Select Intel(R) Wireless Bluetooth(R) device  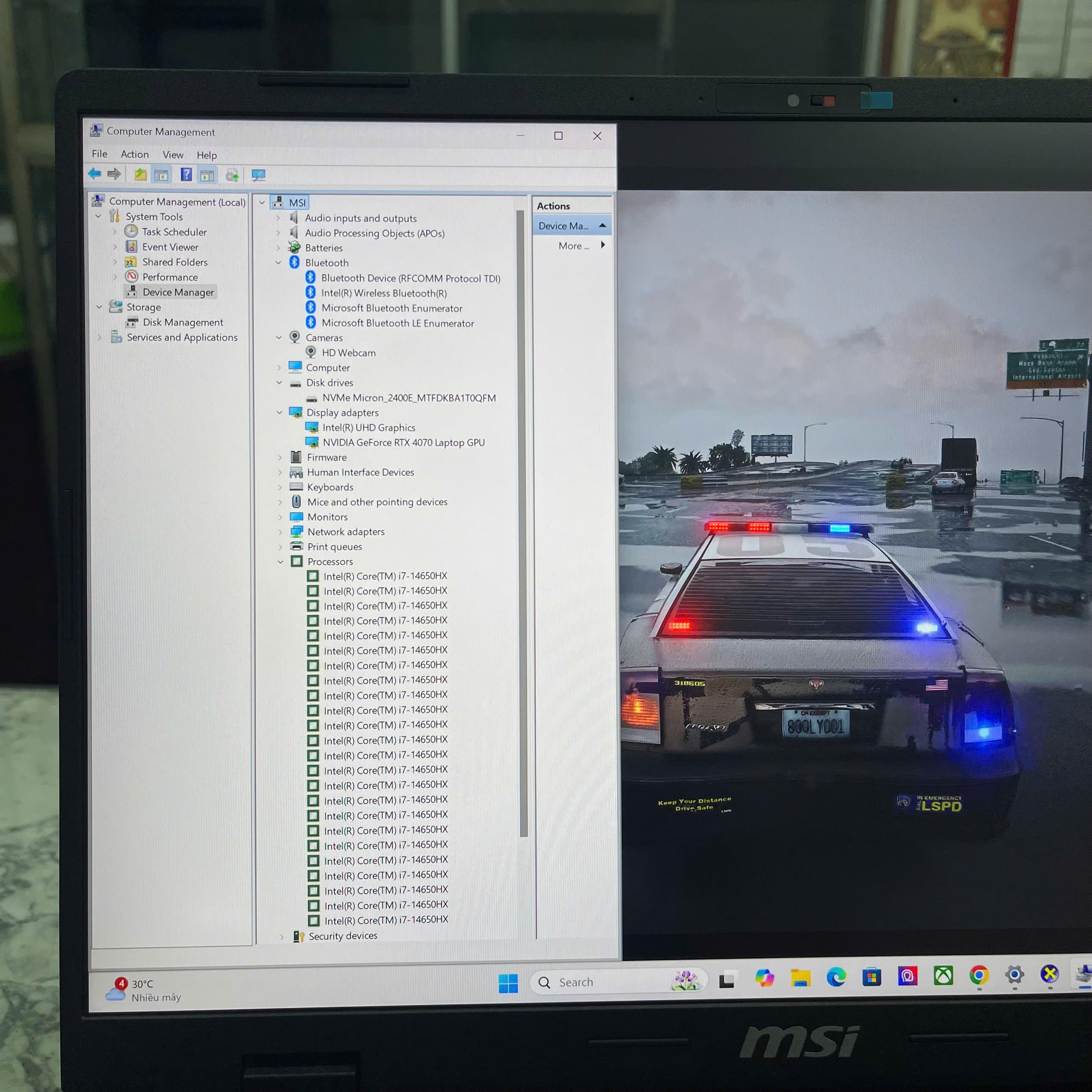pyautogui.click(x=384, y=293)
